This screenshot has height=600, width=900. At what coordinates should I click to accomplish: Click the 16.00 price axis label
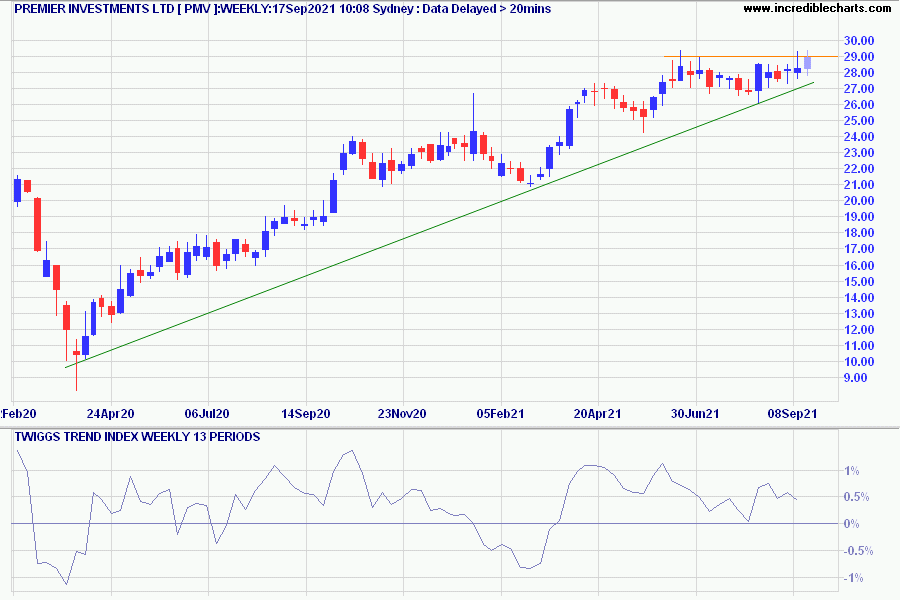[859, 266]
